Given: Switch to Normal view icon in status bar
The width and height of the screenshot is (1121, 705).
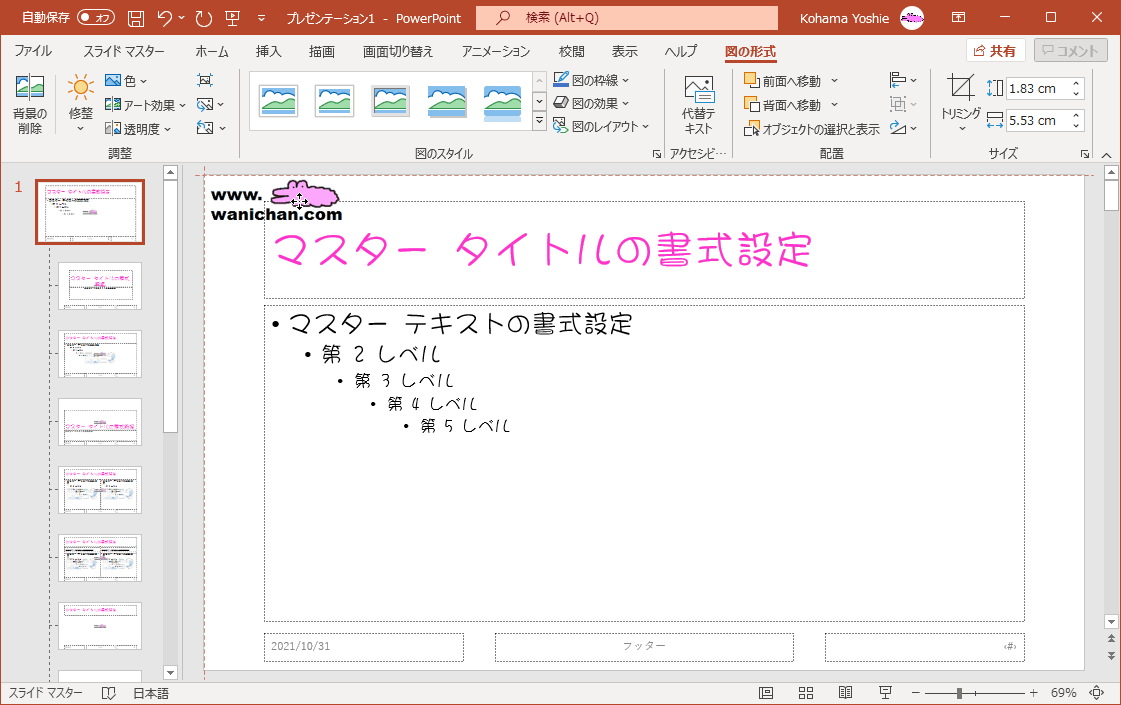Looking at the screenshot, I should (x=766, y=693).
